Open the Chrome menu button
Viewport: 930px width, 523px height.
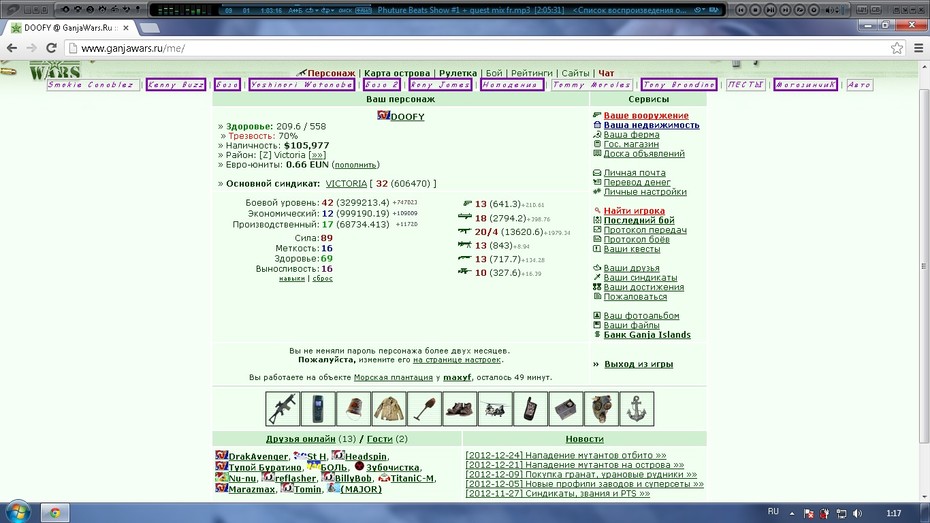918,48
